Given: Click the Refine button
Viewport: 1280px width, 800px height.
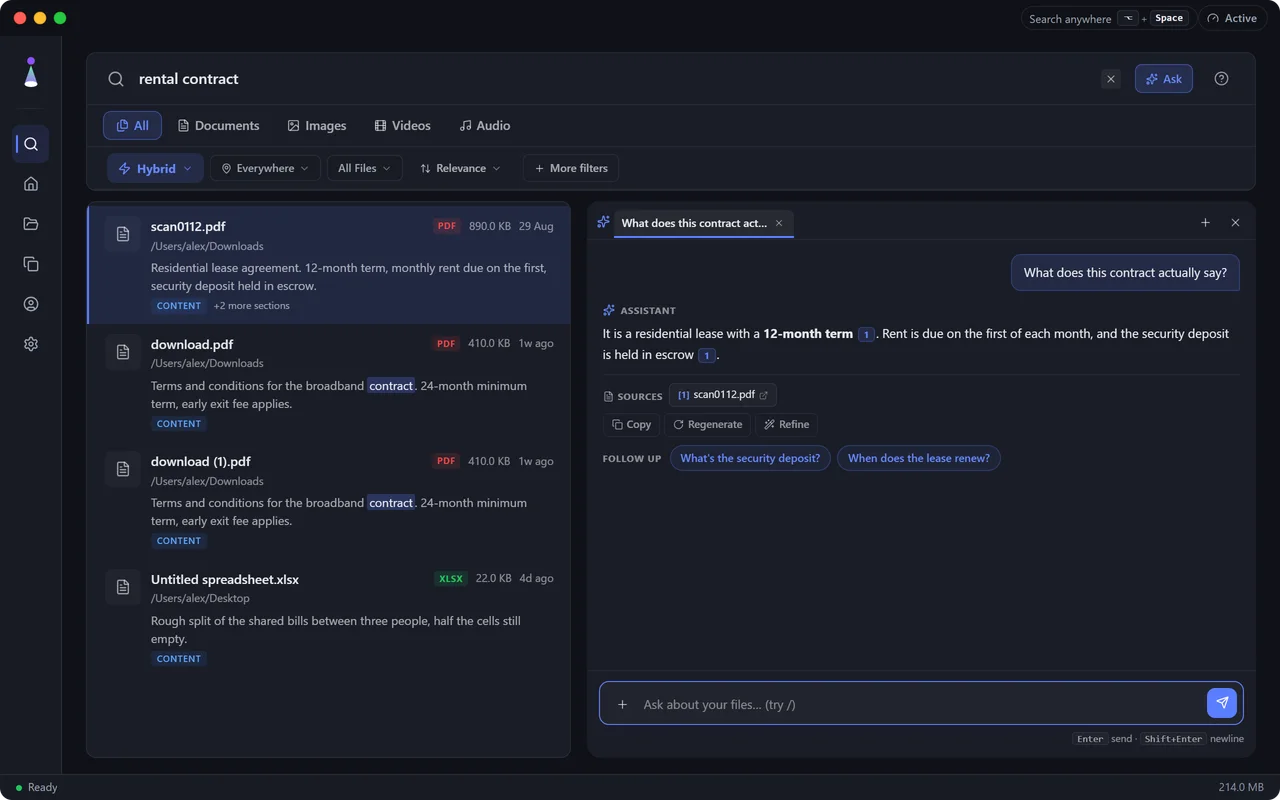Looking at the screenshot, I should [786, 424].
